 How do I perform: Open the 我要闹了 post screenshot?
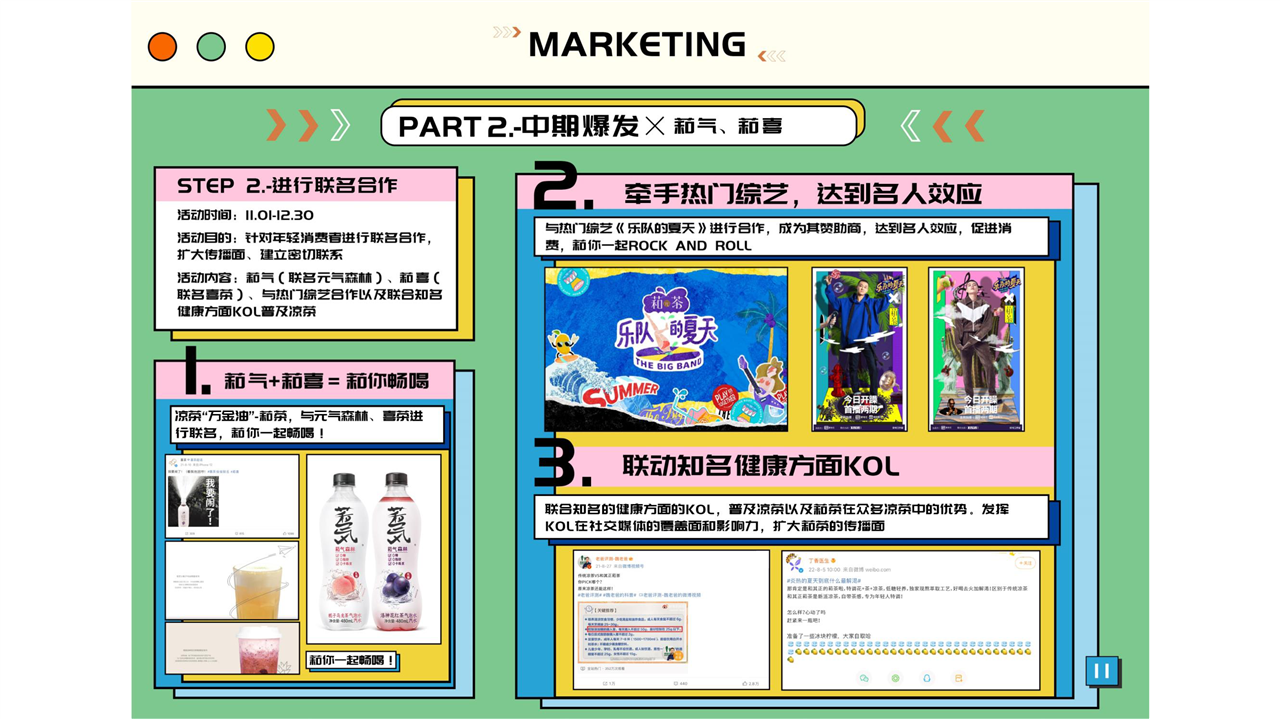tap(232, 496)
